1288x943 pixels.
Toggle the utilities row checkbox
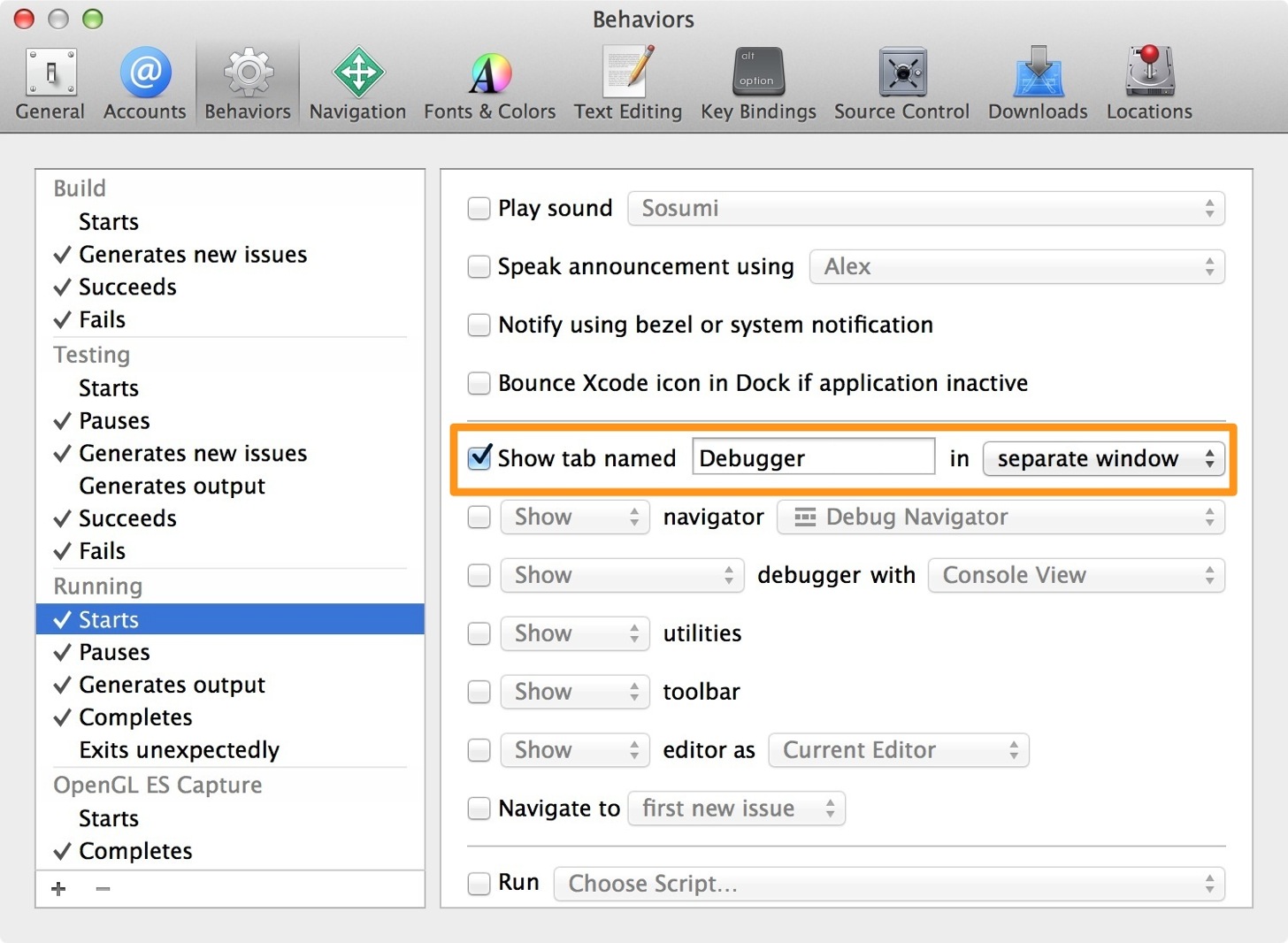click(479, 634)
